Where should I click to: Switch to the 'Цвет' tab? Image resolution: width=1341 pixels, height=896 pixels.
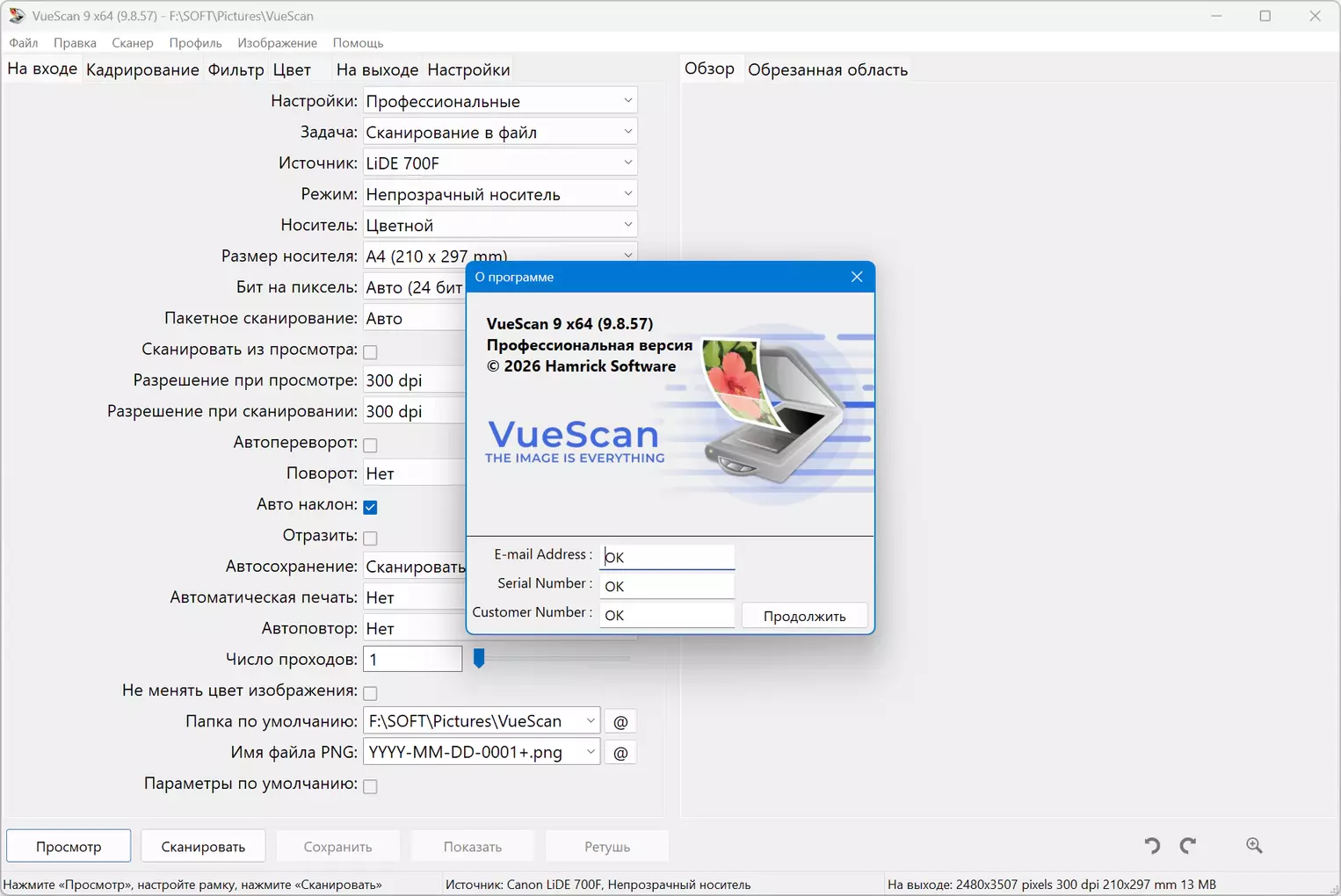click(292, 69)
